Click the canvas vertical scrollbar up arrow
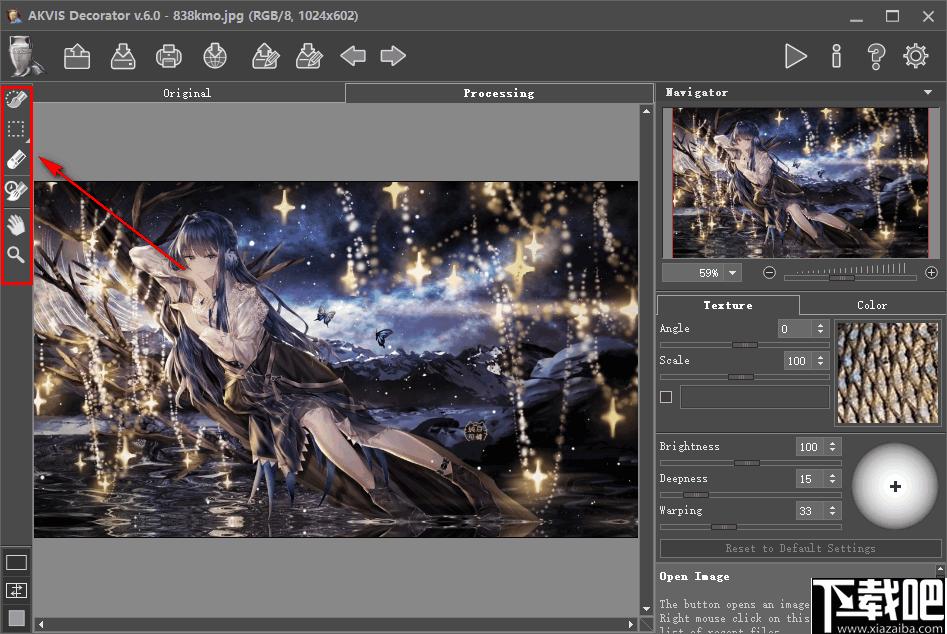 pyautogui.click(x=646, y=112)
